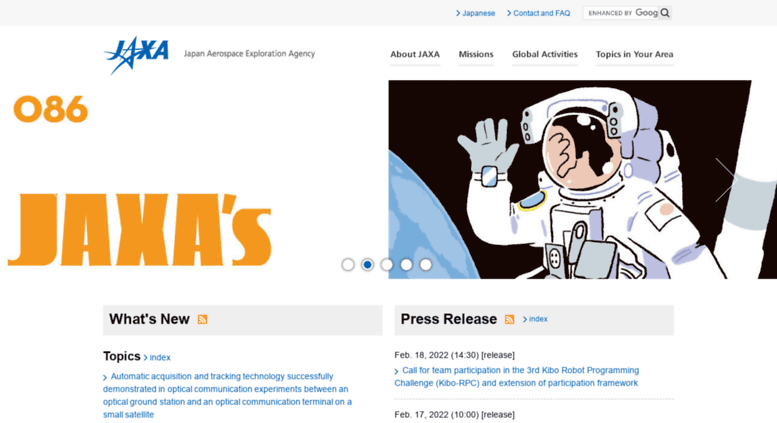Select the third carousel slide dot
The width and height of the screenshot is (777, 423).
(387, 264)
